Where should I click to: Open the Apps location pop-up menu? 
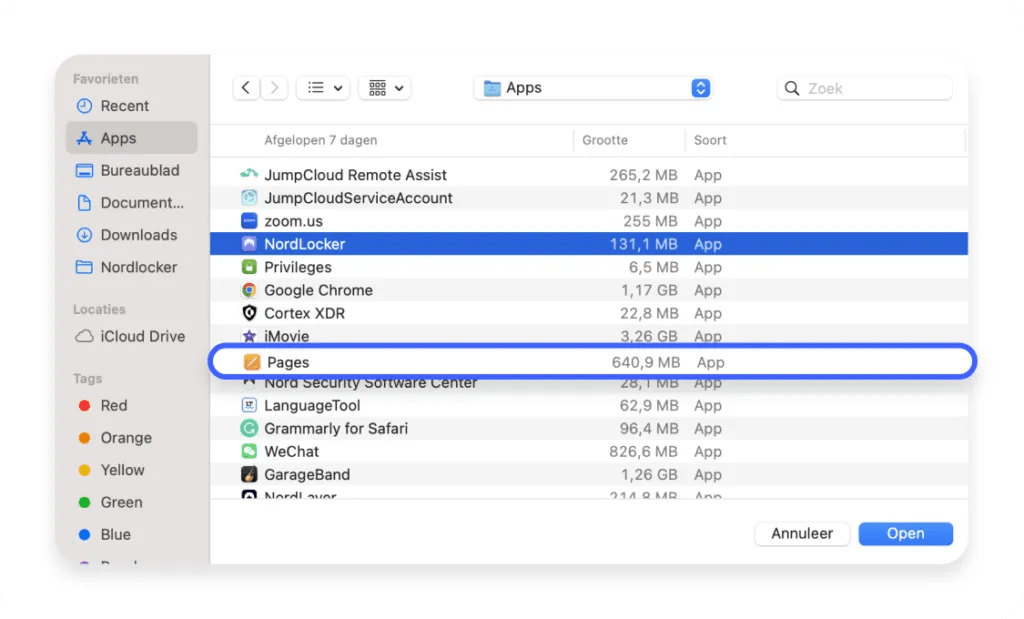coord(592,88)
